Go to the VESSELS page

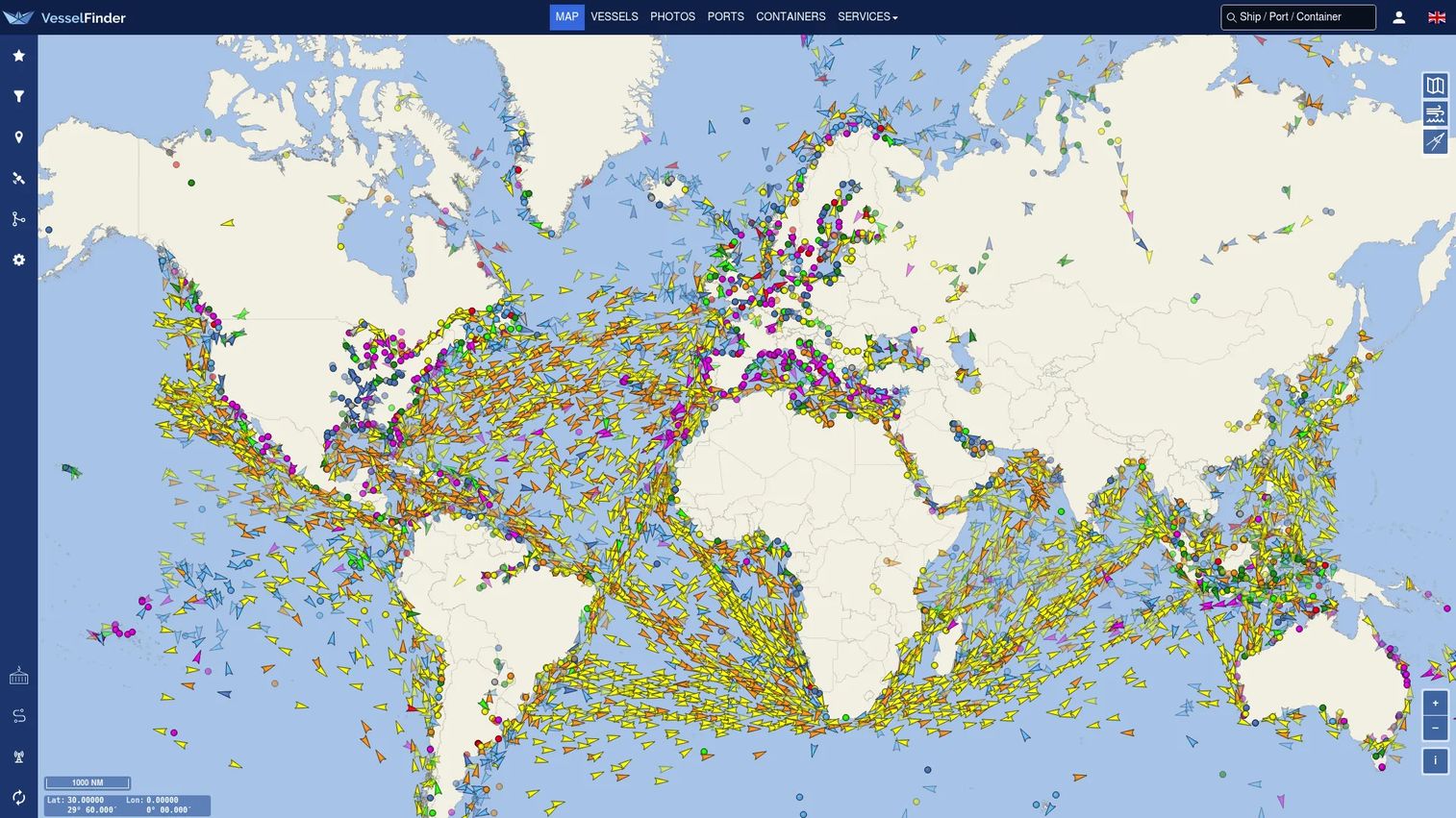pos(615,17)
